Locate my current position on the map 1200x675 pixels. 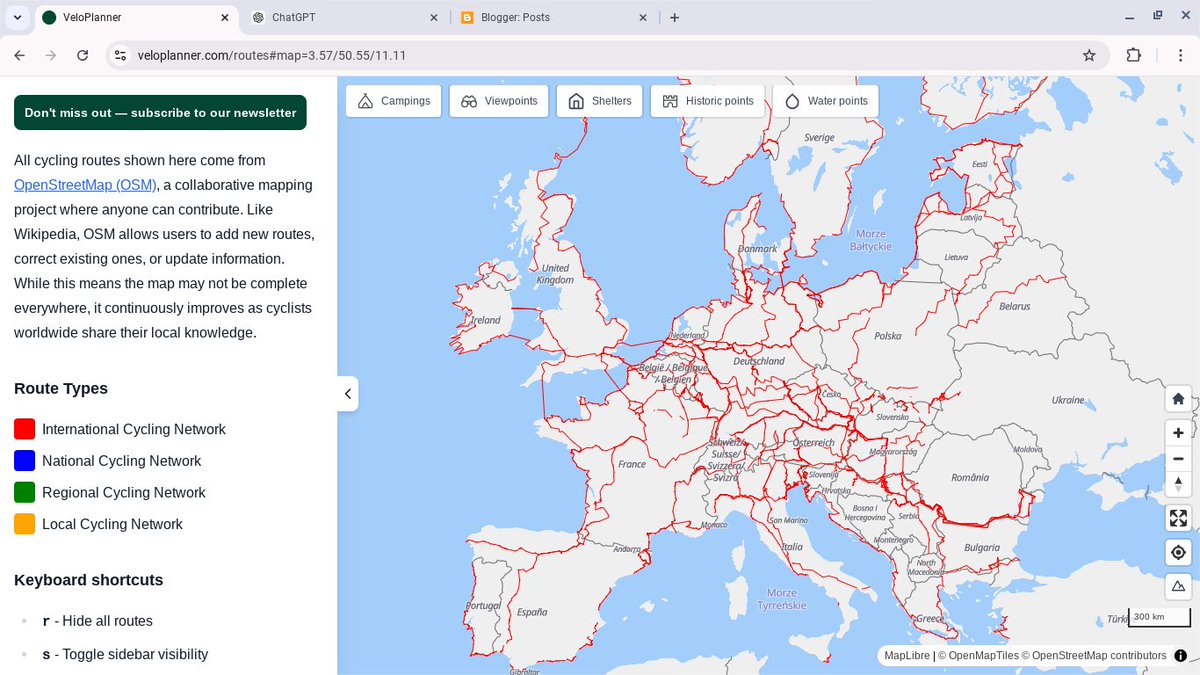(x=1178, y=551)
